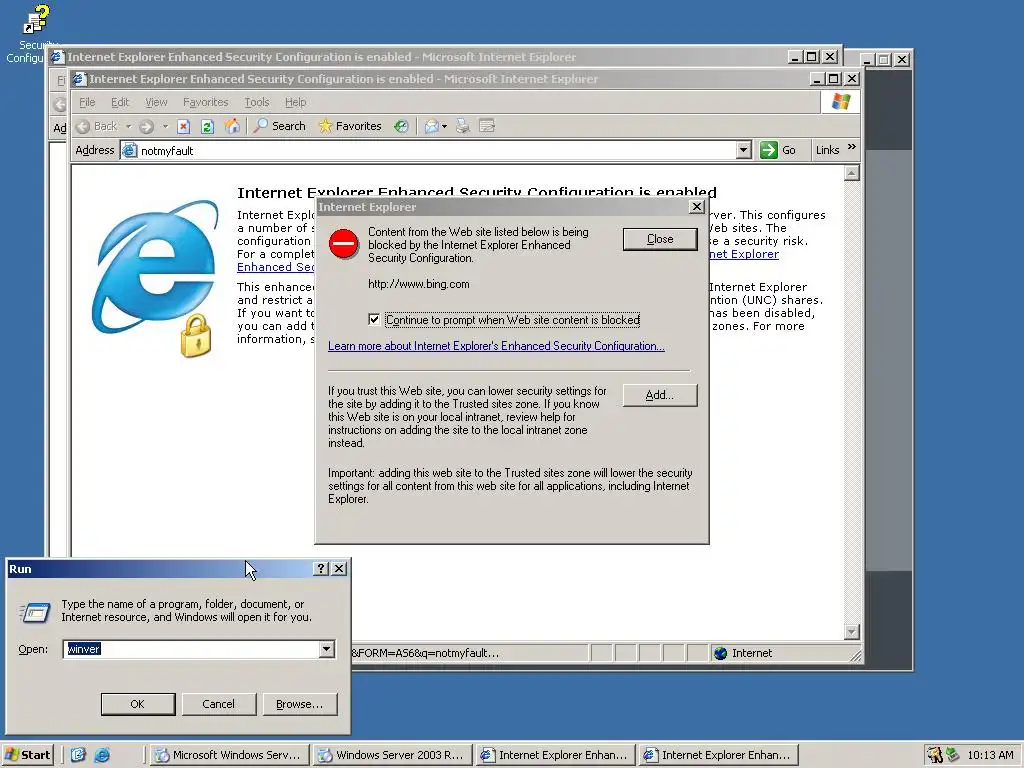
Task: Click the Run dialog program icon
Action: [x=35, y=613]
